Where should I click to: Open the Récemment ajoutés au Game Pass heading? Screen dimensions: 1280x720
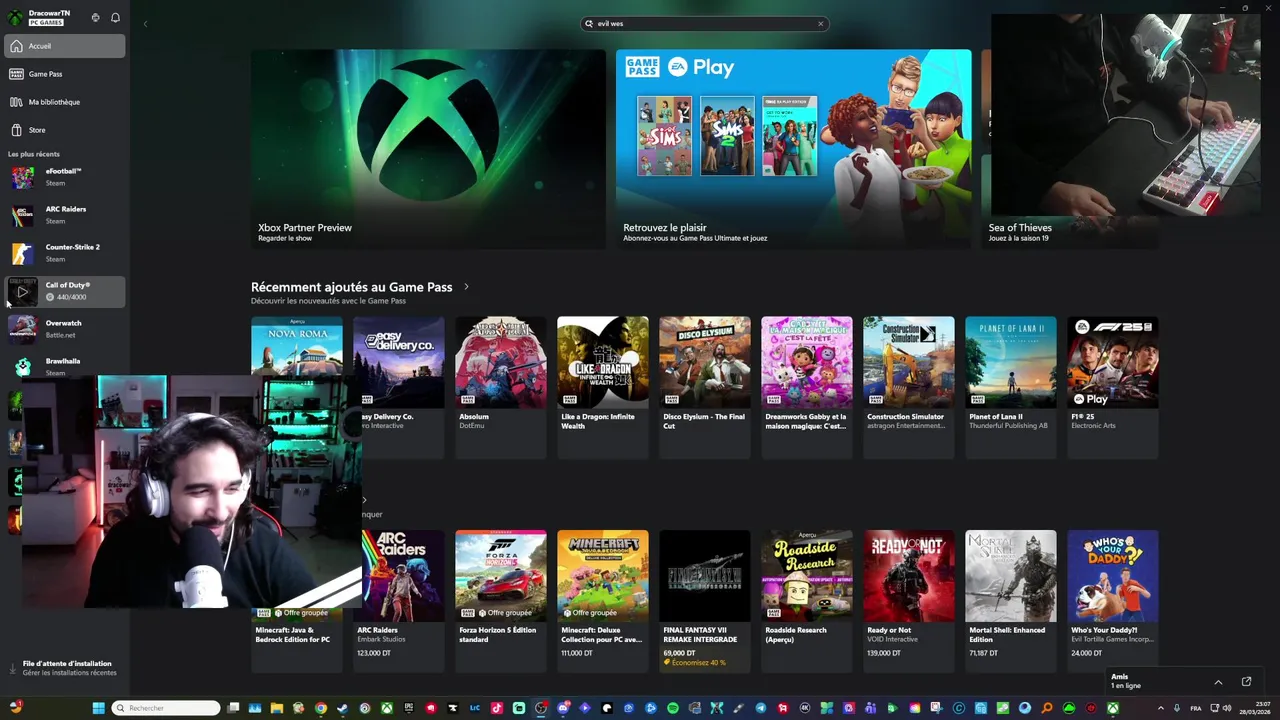352,287
